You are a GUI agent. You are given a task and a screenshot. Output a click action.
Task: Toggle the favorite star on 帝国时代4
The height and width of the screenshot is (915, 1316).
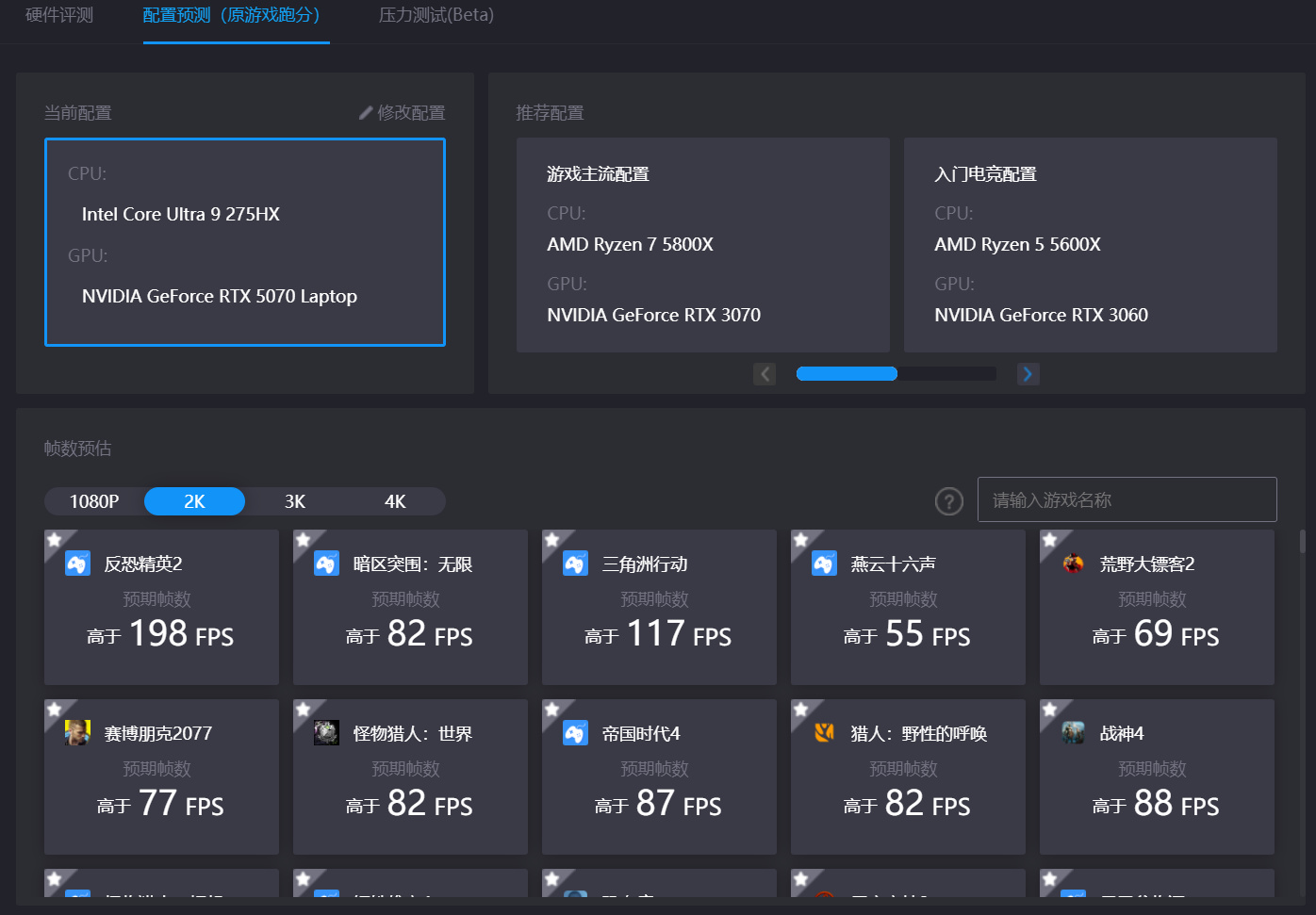[x=552, y=710]
